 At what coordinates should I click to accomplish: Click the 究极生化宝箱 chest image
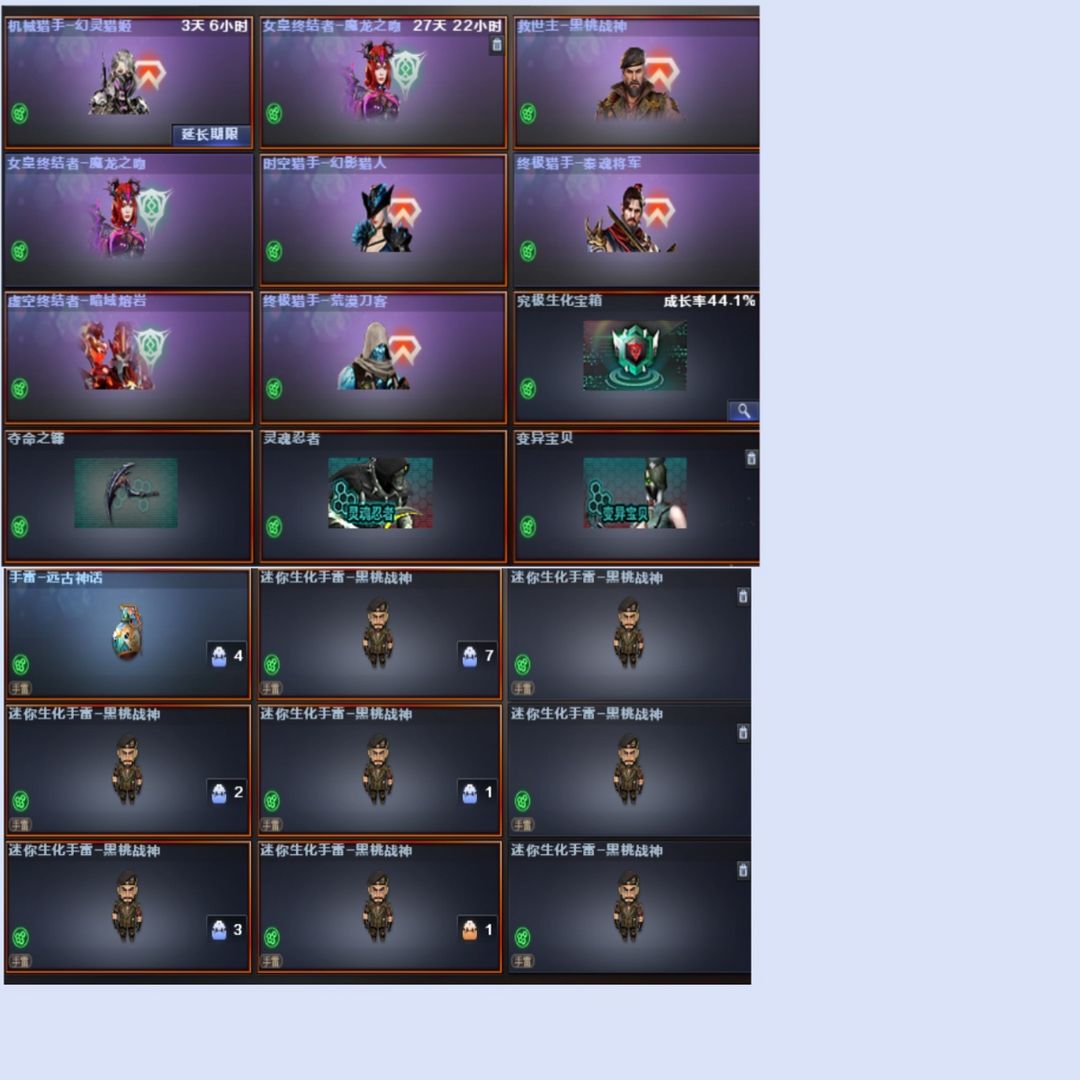[635, 355]
